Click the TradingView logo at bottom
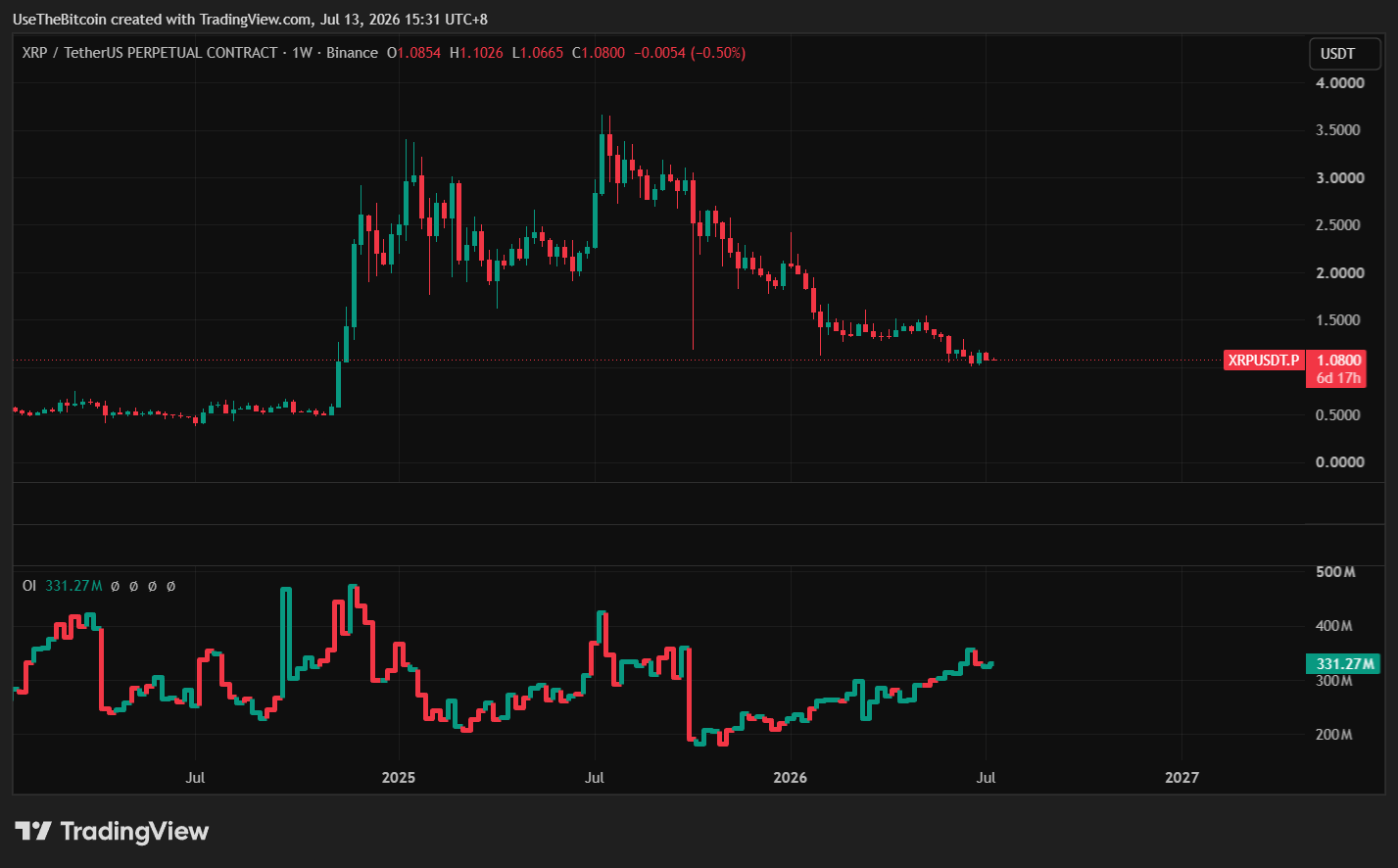This screenshot has height=868, width=1398. (x=112, y=831)
